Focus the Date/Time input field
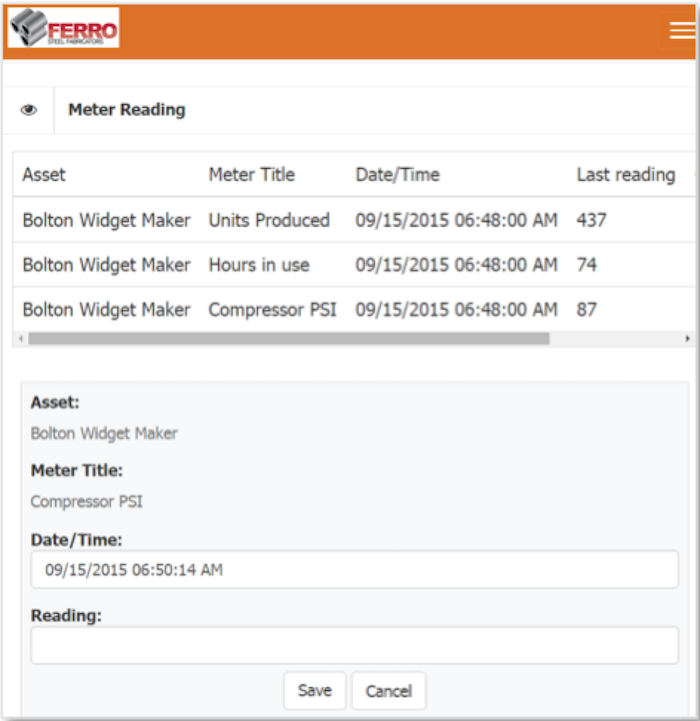This screenshot has width=700, height=721. tap(354, 570)
